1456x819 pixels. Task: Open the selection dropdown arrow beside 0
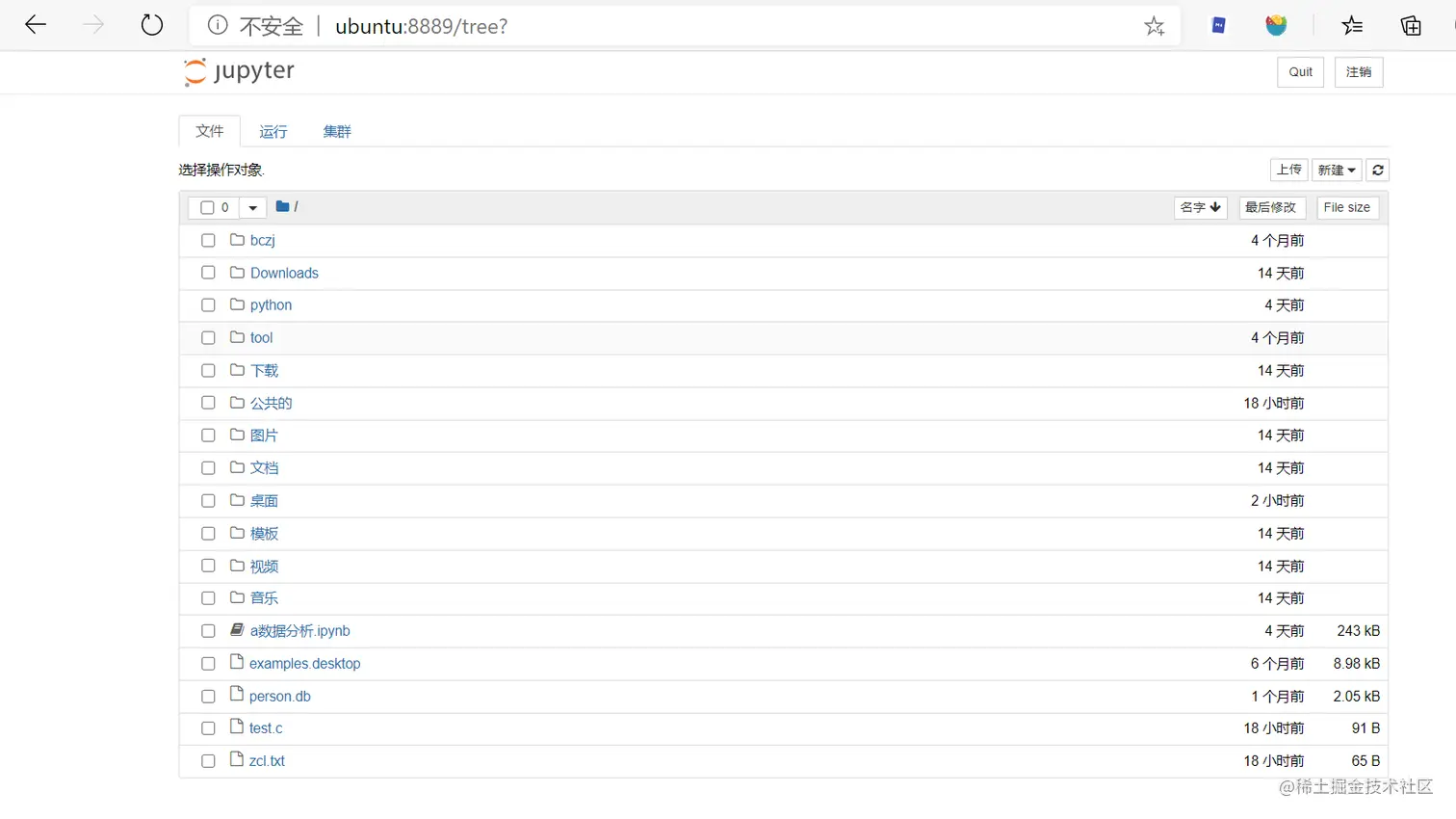coord(252,207)
